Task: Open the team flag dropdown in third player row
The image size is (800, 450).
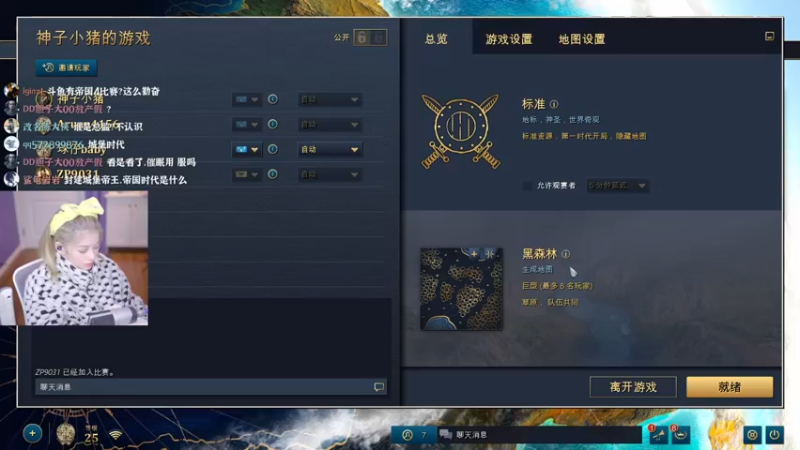Action: [x=246, y=149]
